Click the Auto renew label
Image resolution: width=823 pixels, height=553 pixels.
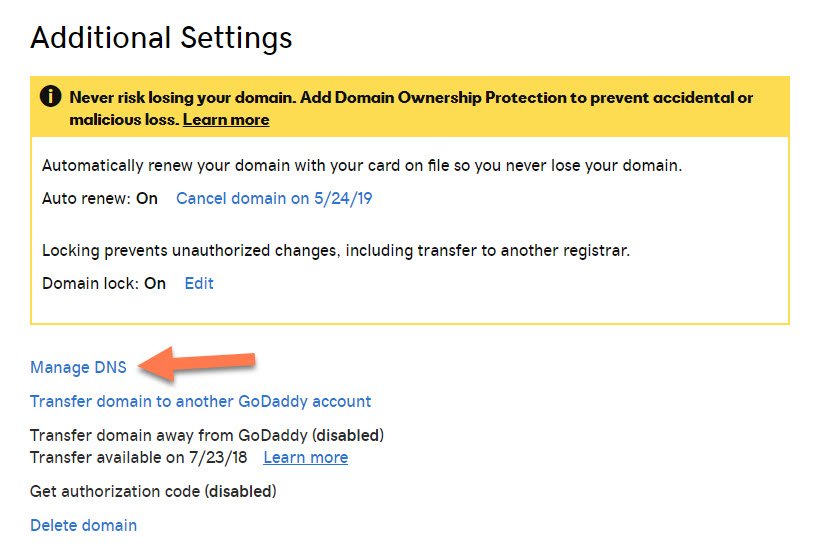coord(86,198)
